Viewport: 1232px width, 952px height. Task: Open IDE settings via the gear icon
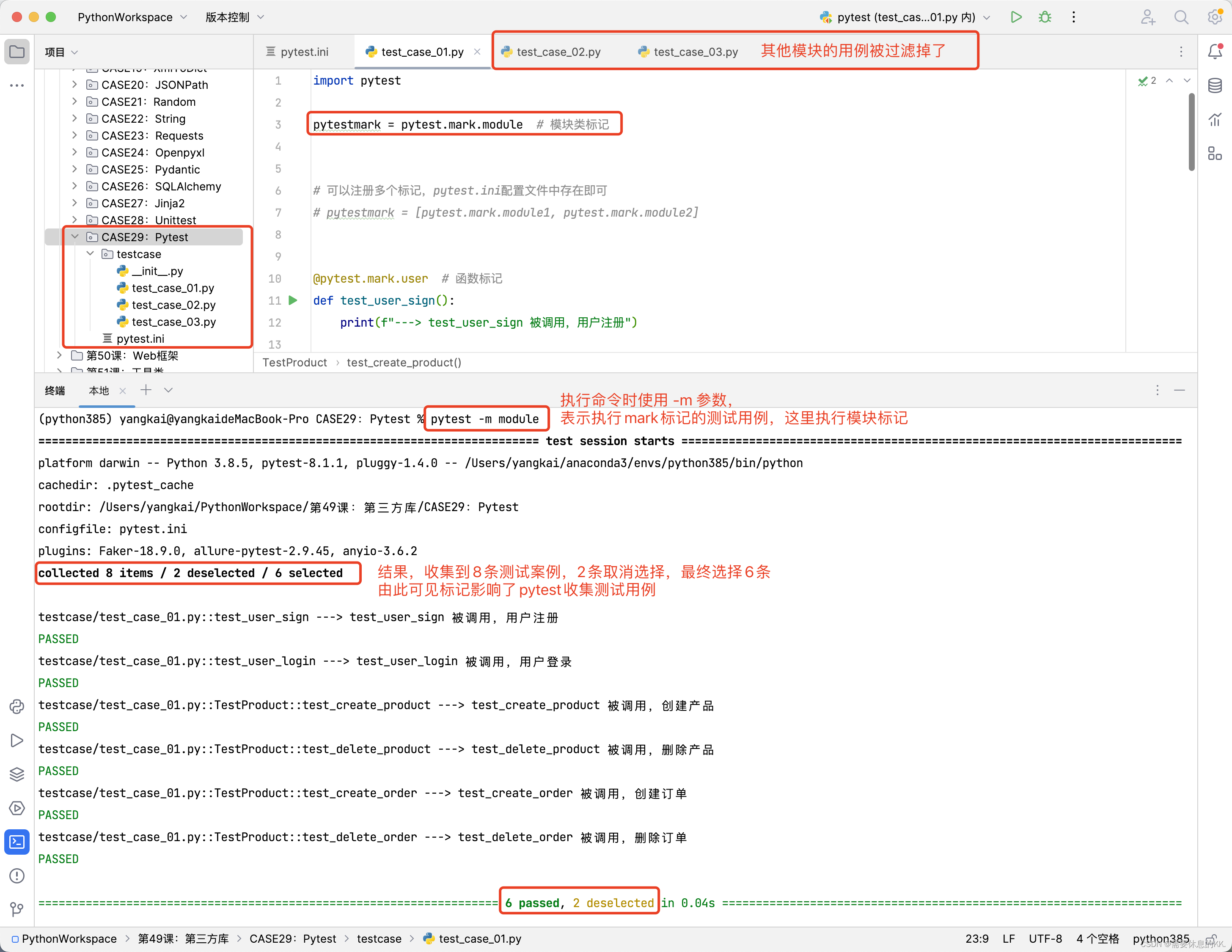pyautogui.click(x=1215, y=17)
